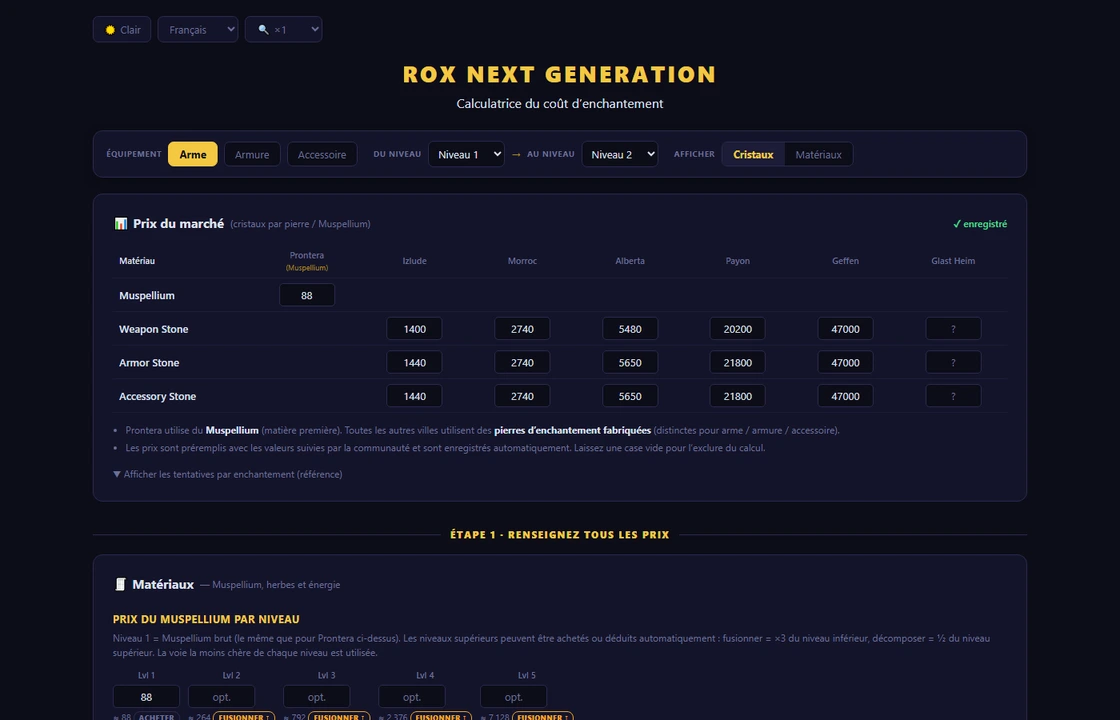
Task: Click the ROX NEXT GENERATION title
Action: click(x=559, y=74)
